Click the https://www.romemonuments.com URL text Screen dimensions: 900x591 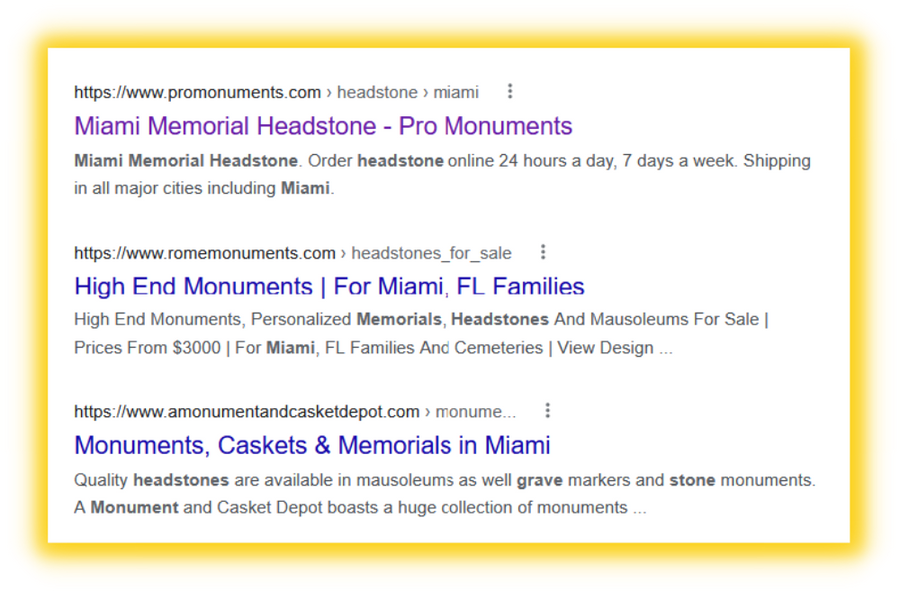click(204, 253)
